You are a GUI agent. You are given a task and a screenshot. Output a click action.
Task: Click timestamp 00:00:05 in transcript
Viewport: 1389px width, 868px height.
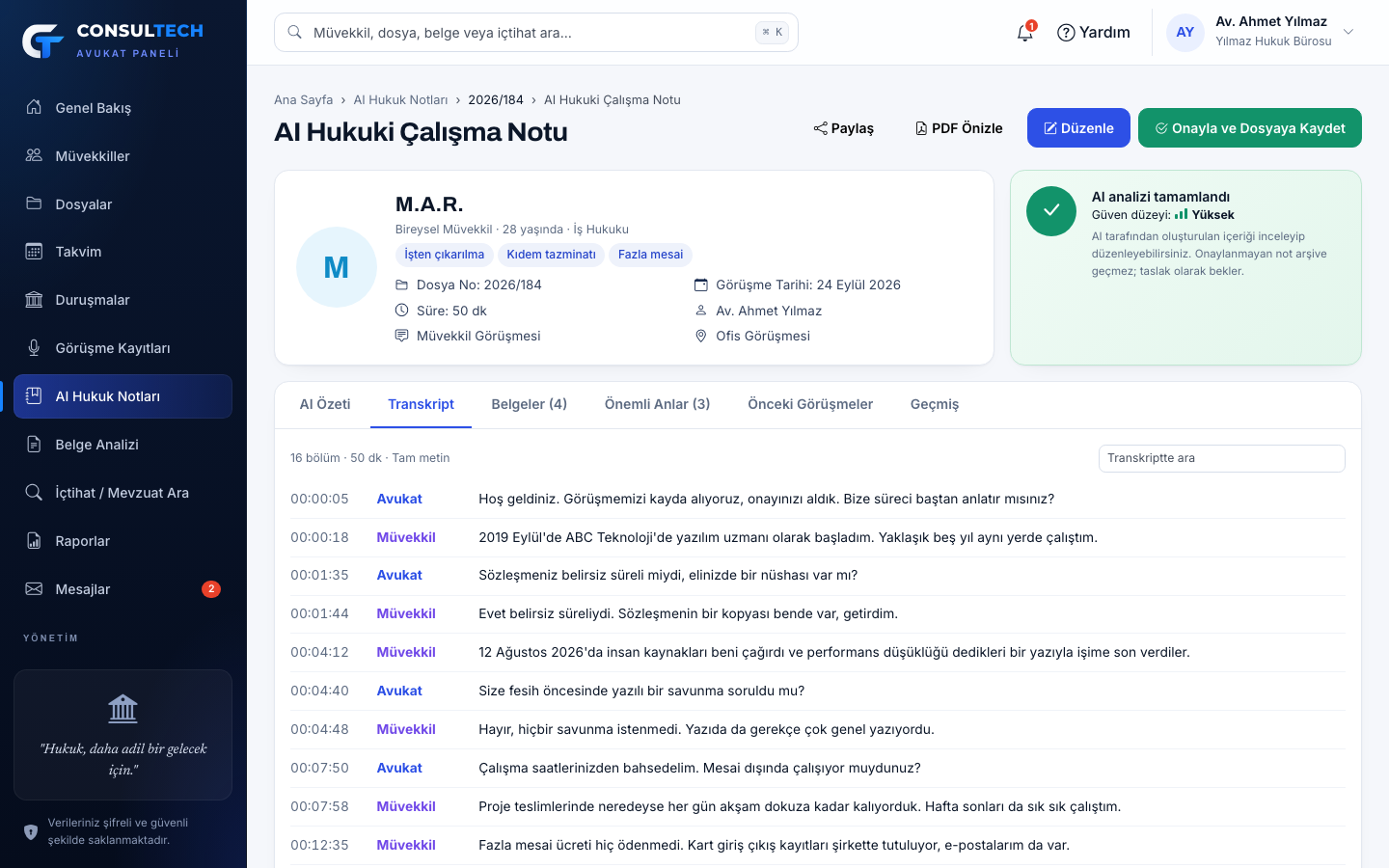pos(319,499)
